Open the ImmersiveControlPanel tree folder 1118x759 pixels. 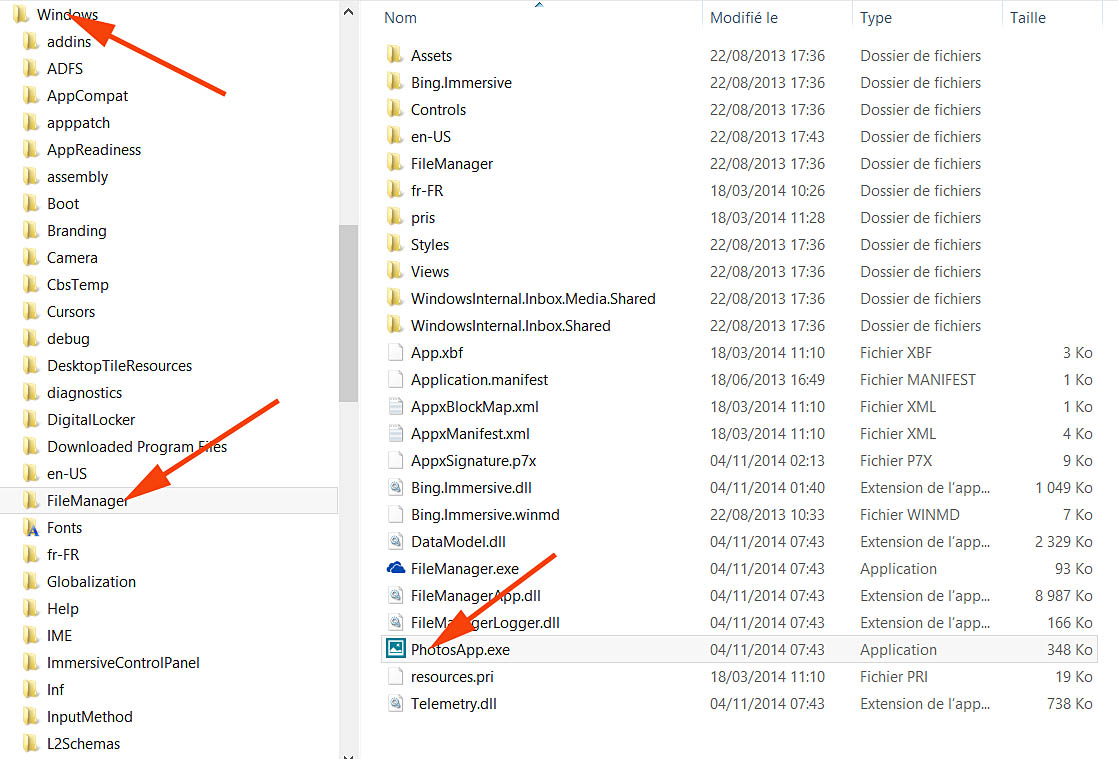click(123, 662)
